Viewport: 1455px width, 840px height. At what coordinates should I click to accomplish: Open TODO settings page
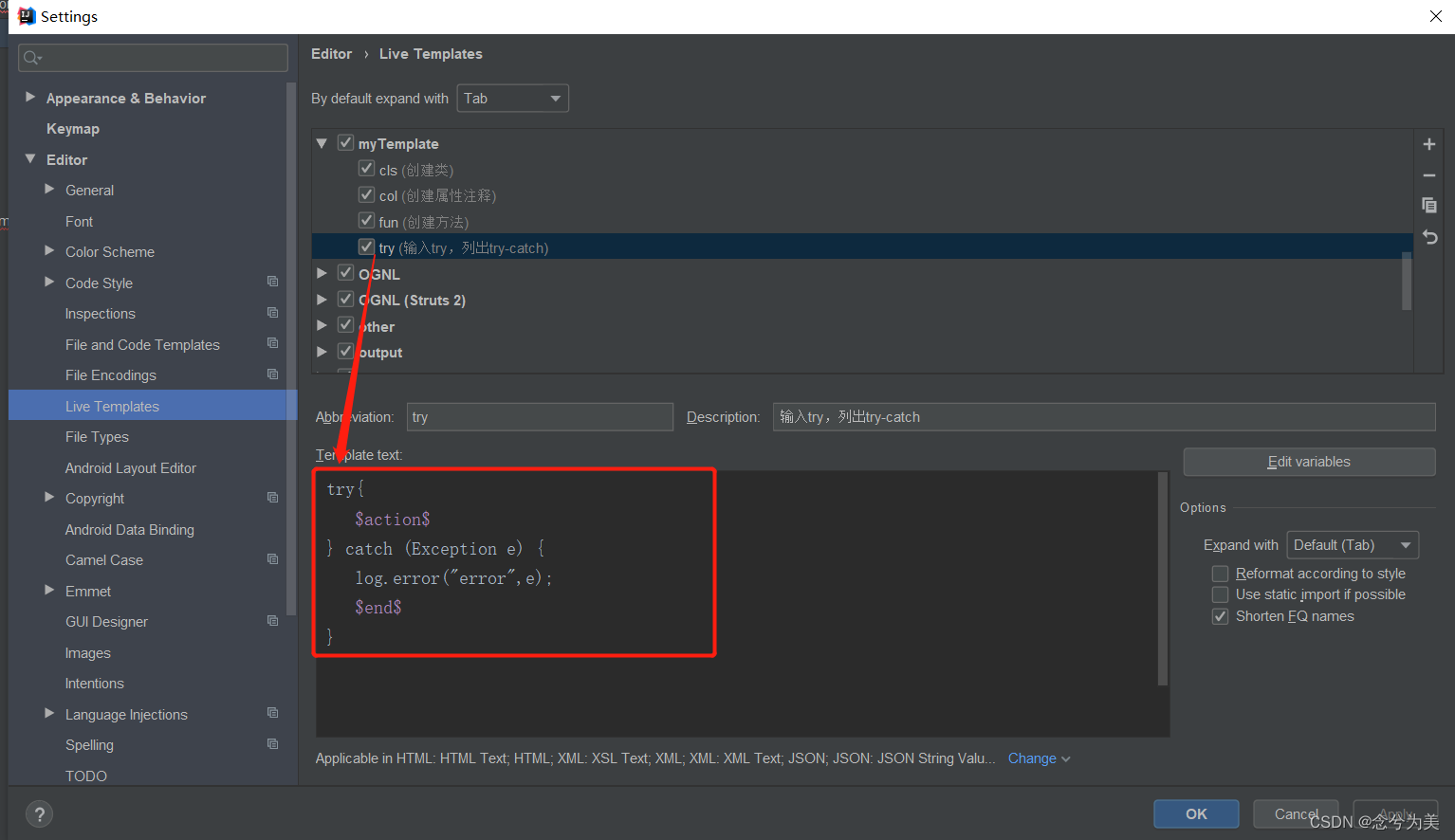point(86,776)
